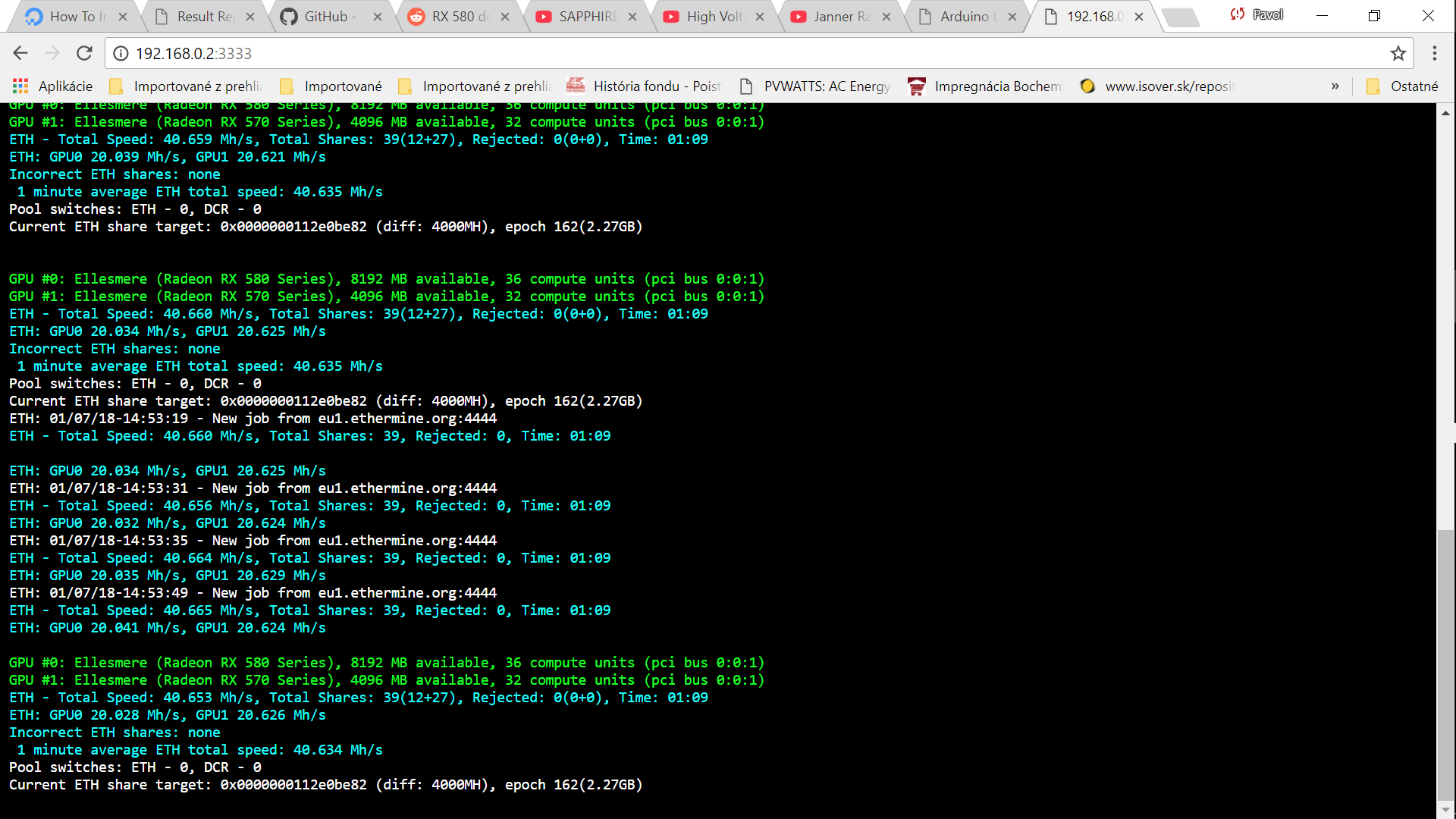Viewport: 1456px width, 819px height.
Task: Bookmark page with the star icon
Action: tap(1398, 53)
